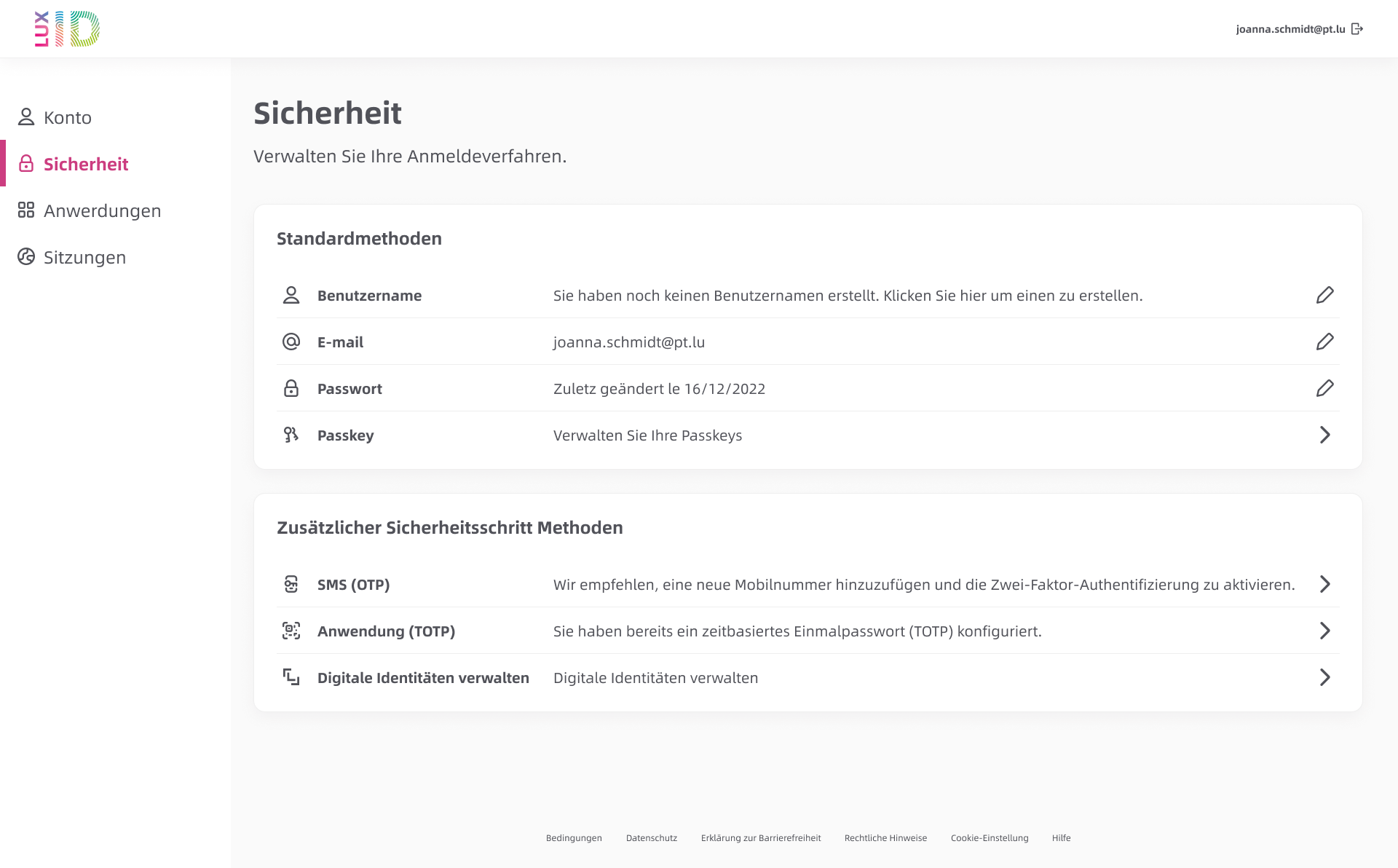Open Cookie-Einstellung footer link
The width and height of the screenshot is (1398, 868).
tap(990, 838)
